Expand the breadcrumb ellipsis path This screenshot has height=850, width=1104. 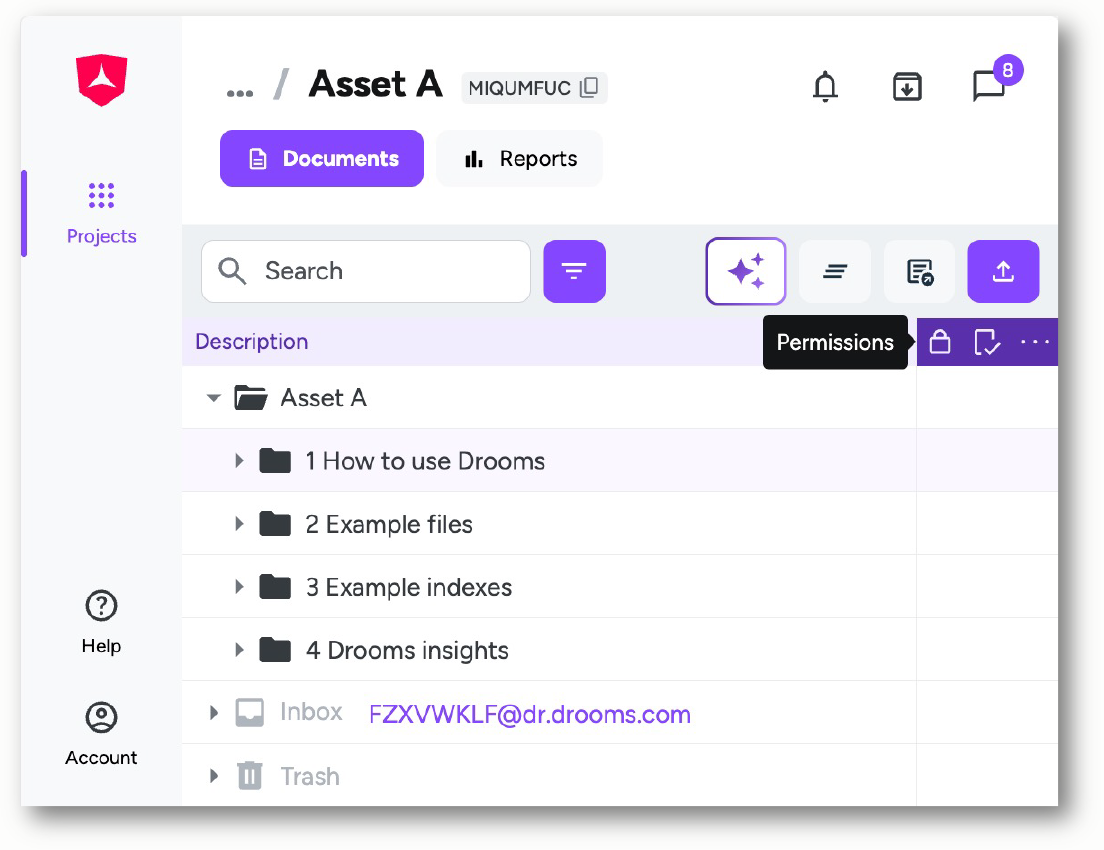coord(239,93)
